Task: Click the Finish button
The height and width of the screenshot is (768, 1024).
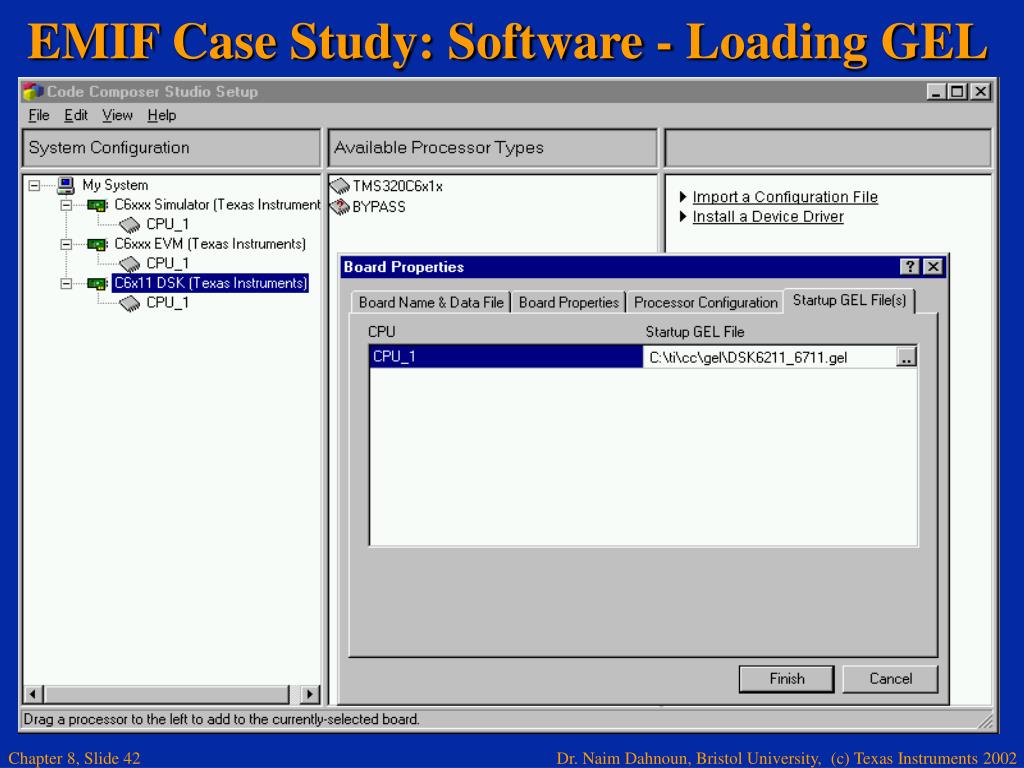Action: [786, 679]
